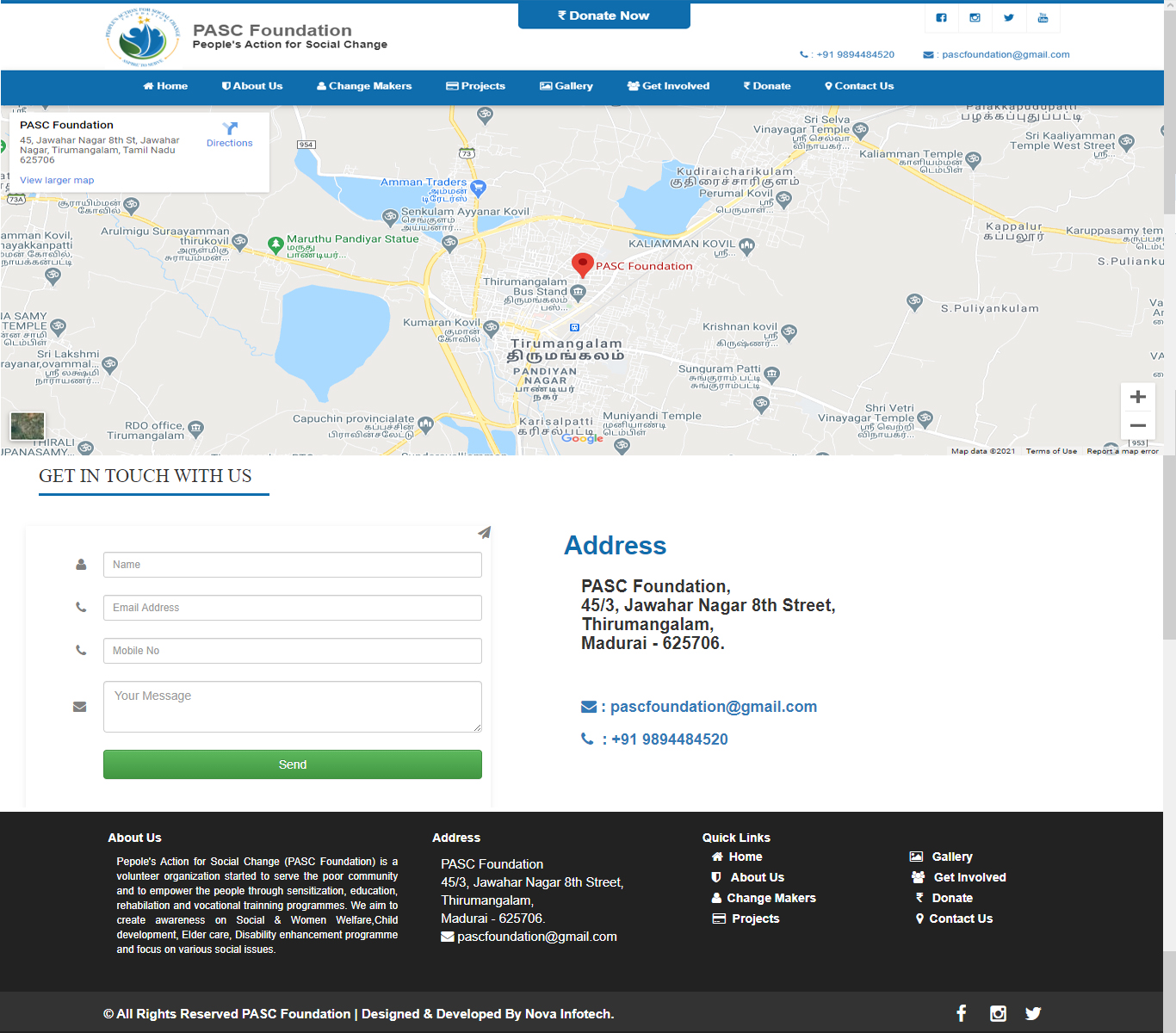Open Instagram icon in footer bar
Screen dimensions: 1176x1033
998,1013
